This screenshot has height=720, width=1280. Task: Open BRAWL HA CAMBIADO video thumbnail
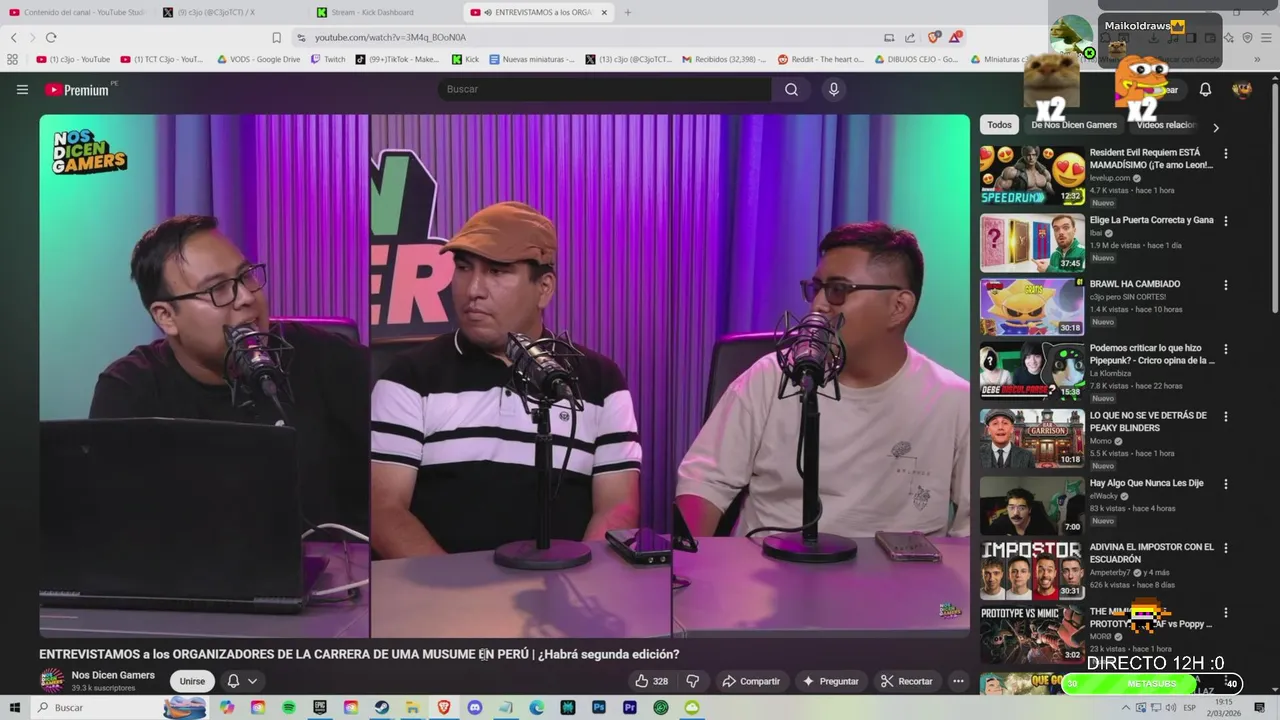point(1032,307)
